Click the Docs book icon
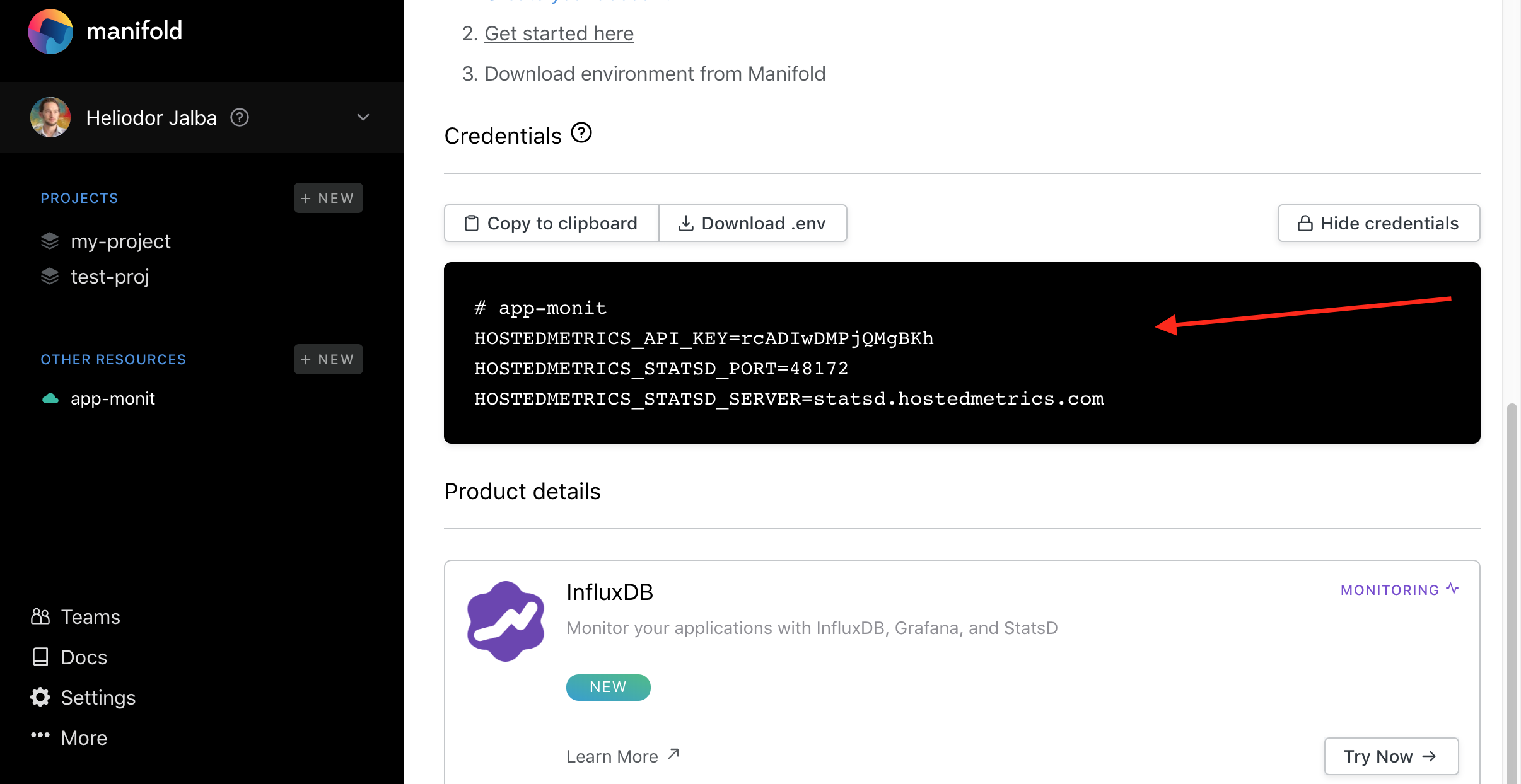The image size is (1521, 784). pyautogui.click(x=40, y=657)
